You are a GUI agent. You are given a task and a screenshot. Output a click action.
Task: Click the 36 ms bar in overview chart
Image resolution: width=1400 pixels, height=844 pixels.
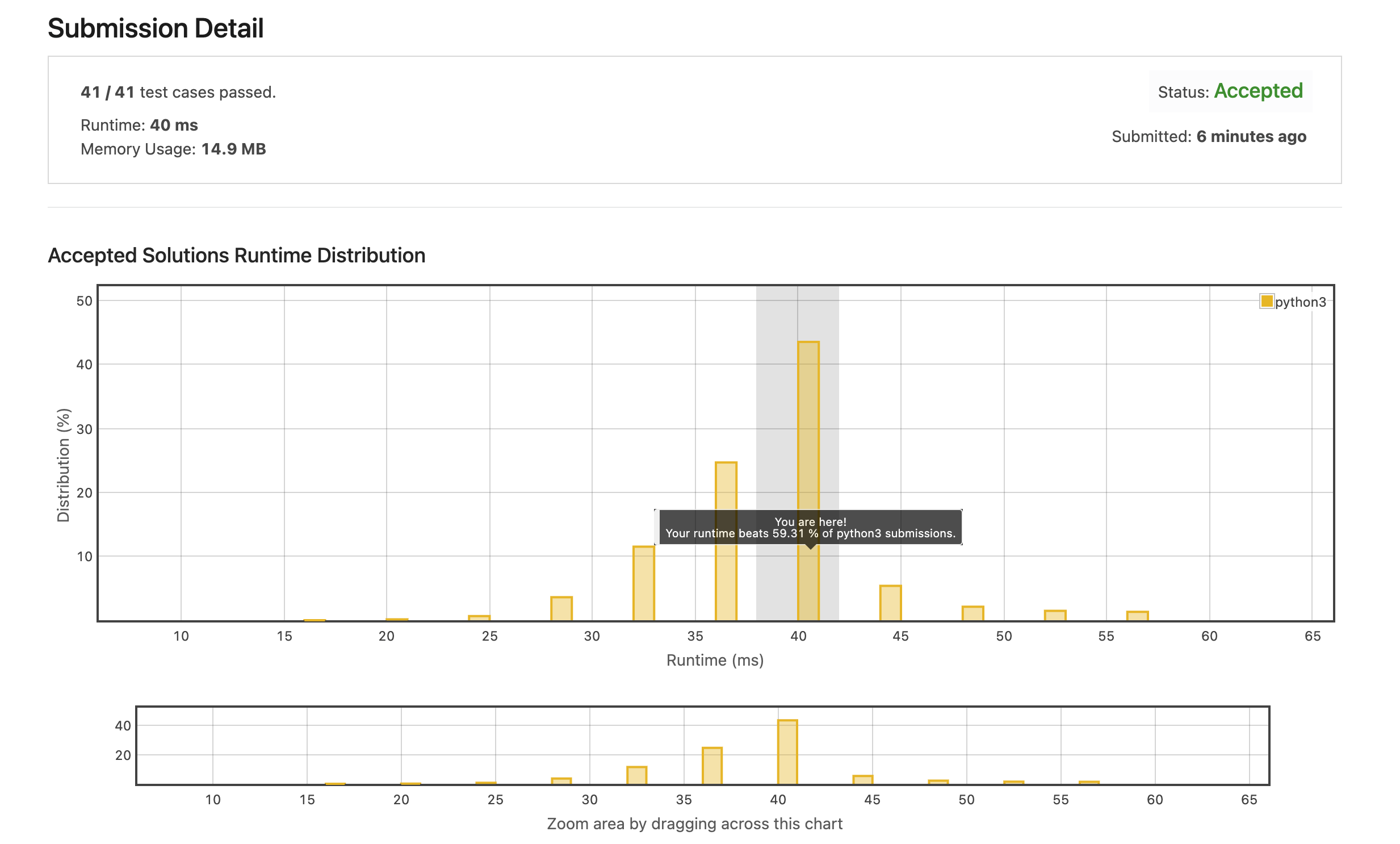click(712, 766)
